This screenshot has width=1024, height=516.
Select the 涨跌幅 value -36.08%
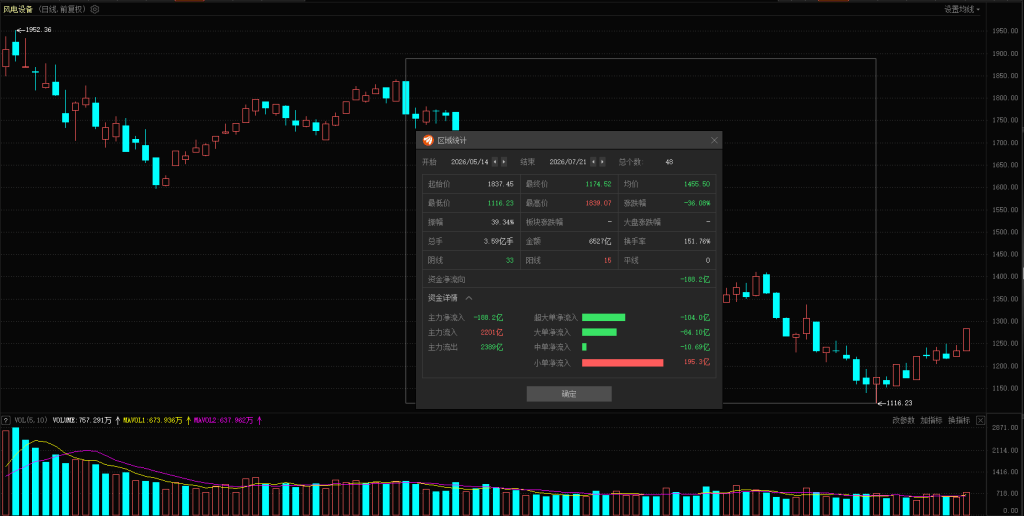pyautogui.click(x=697, y=204)
